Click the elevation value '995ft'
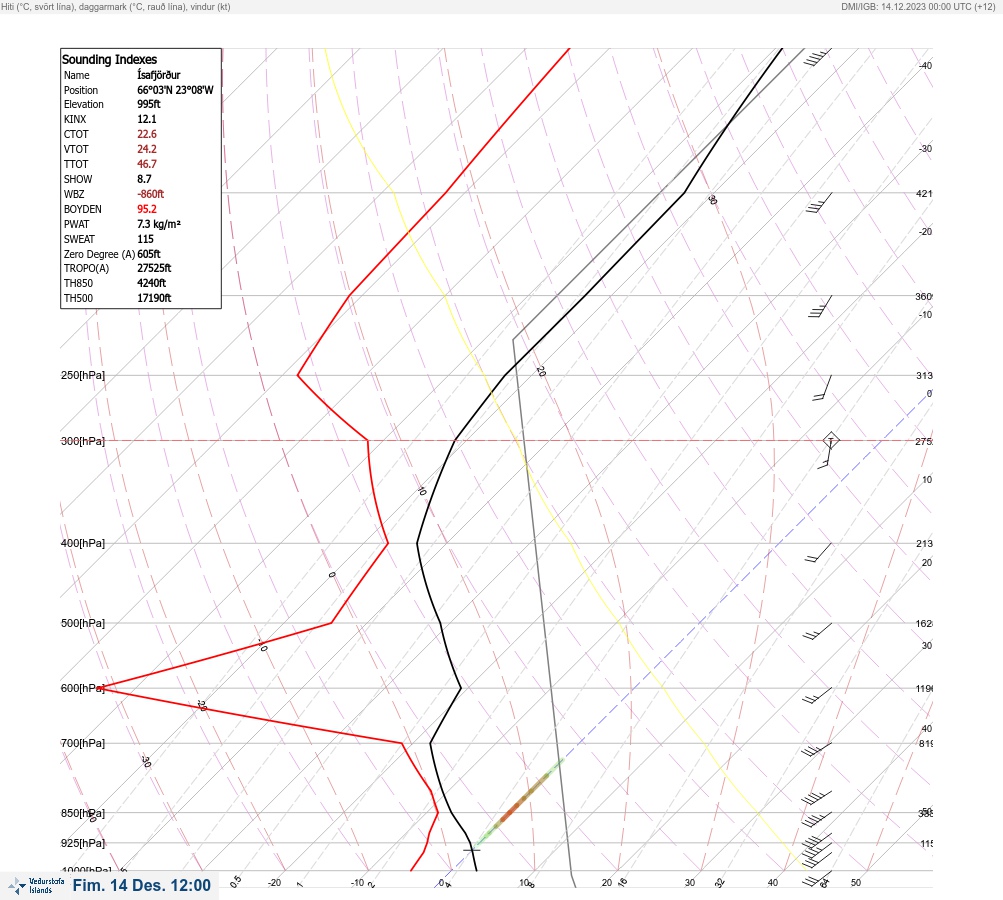The height and width of the screenshot is (900, 1003). pyautogui.click(x=148, y=104)
